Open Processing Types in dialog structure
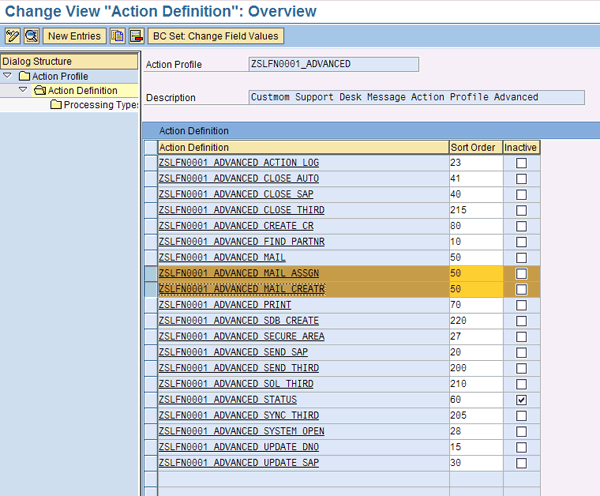Screen dimensions: 600x496 (100, 105)
